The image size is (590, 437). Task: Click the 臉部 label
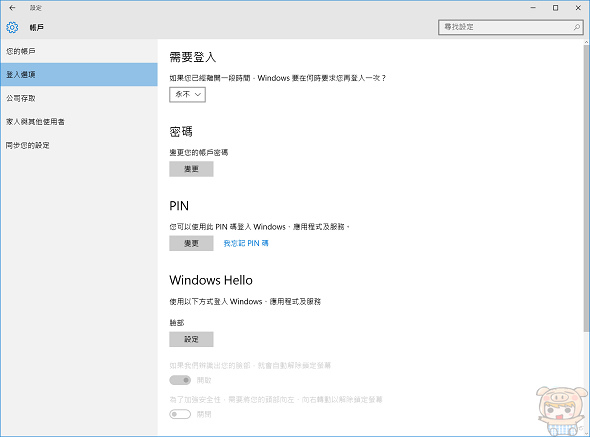177,323
